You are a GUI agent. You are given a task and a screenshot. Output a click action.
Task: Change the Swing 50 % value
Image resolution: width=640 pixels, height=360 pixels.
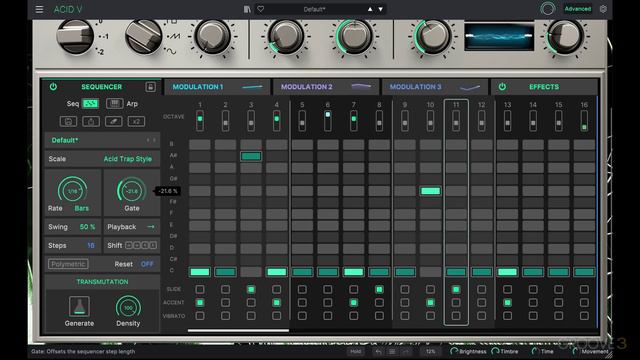87,227
